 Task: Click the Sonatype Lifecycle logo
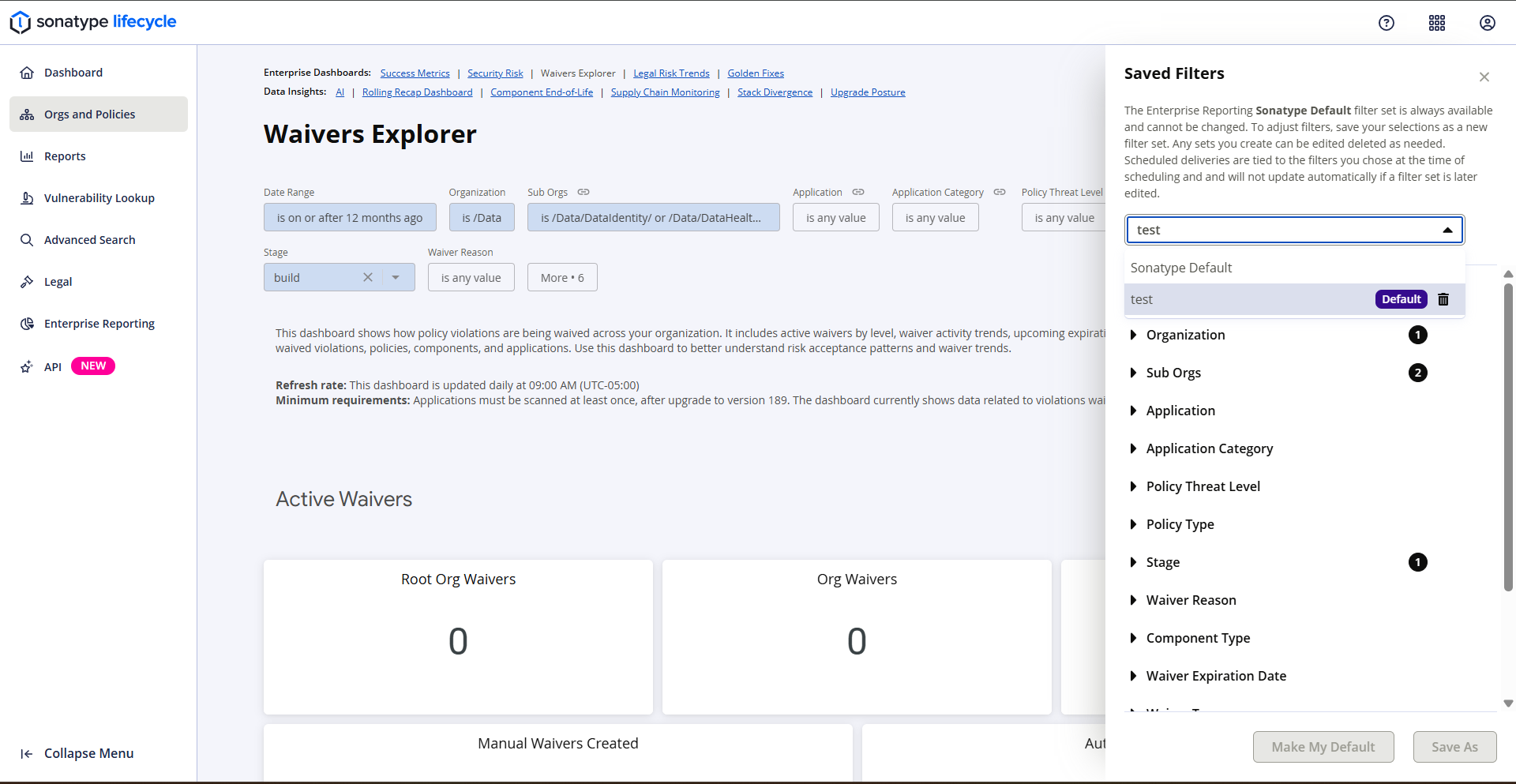click(x=93, y=22)
